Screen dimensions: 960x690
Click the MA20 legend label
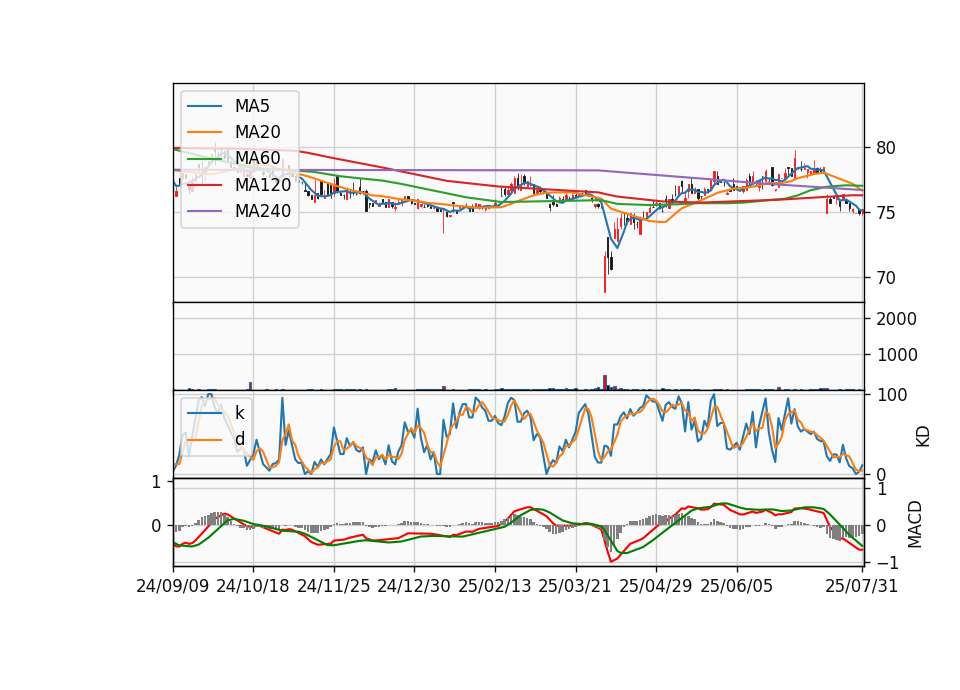(x=257, y=132)
